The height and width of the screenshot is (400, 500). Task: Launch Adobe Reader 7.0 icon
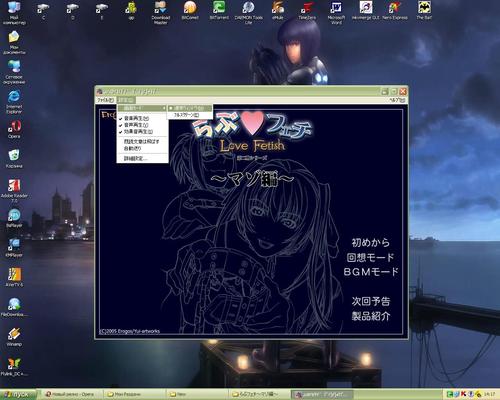(14, 191)
